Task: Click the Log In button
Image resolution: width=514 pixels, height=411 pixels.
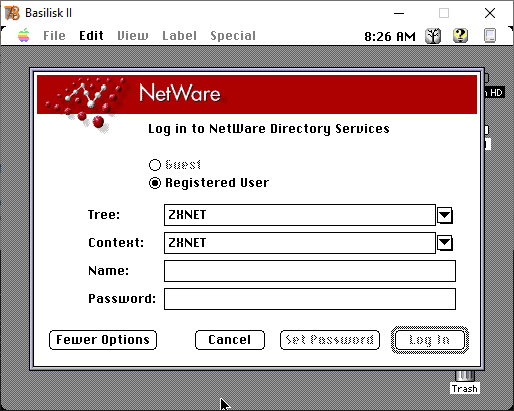Action: coord(430,340)
